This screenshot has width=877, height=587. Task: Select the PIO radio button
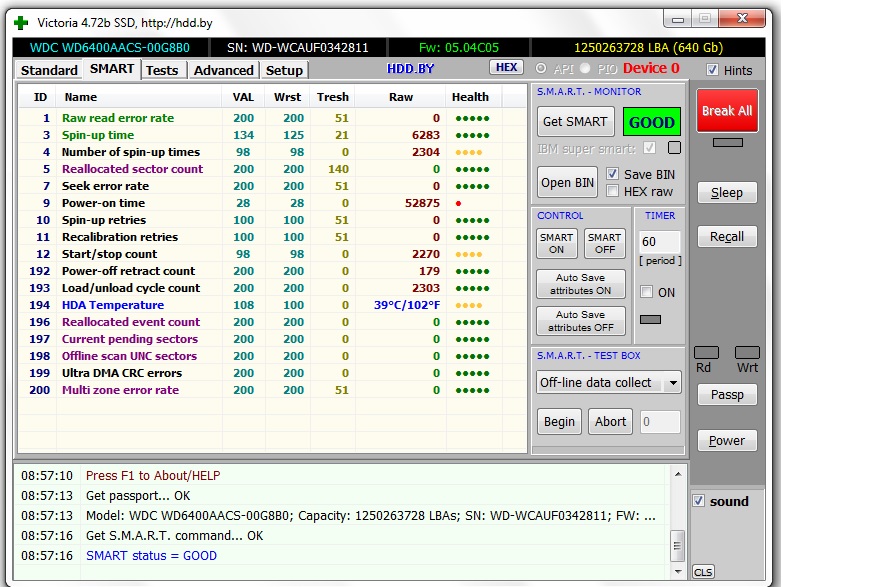(x=585, y=68)
